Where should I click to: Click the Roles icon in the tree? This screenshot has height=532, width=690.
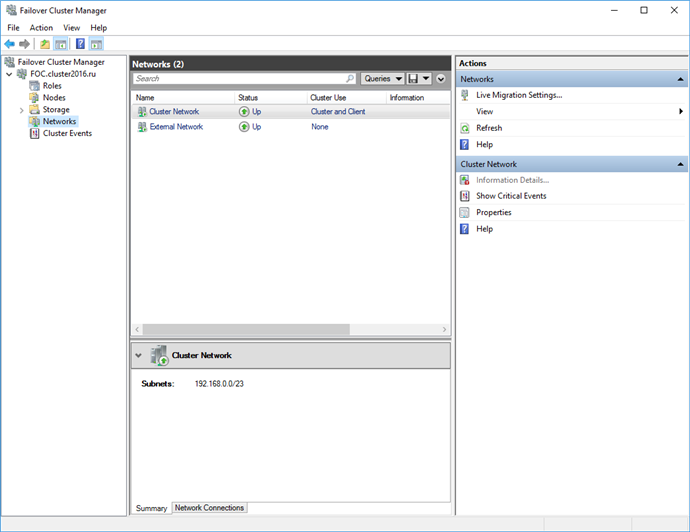pyautogui.click(x=34, y=86)
